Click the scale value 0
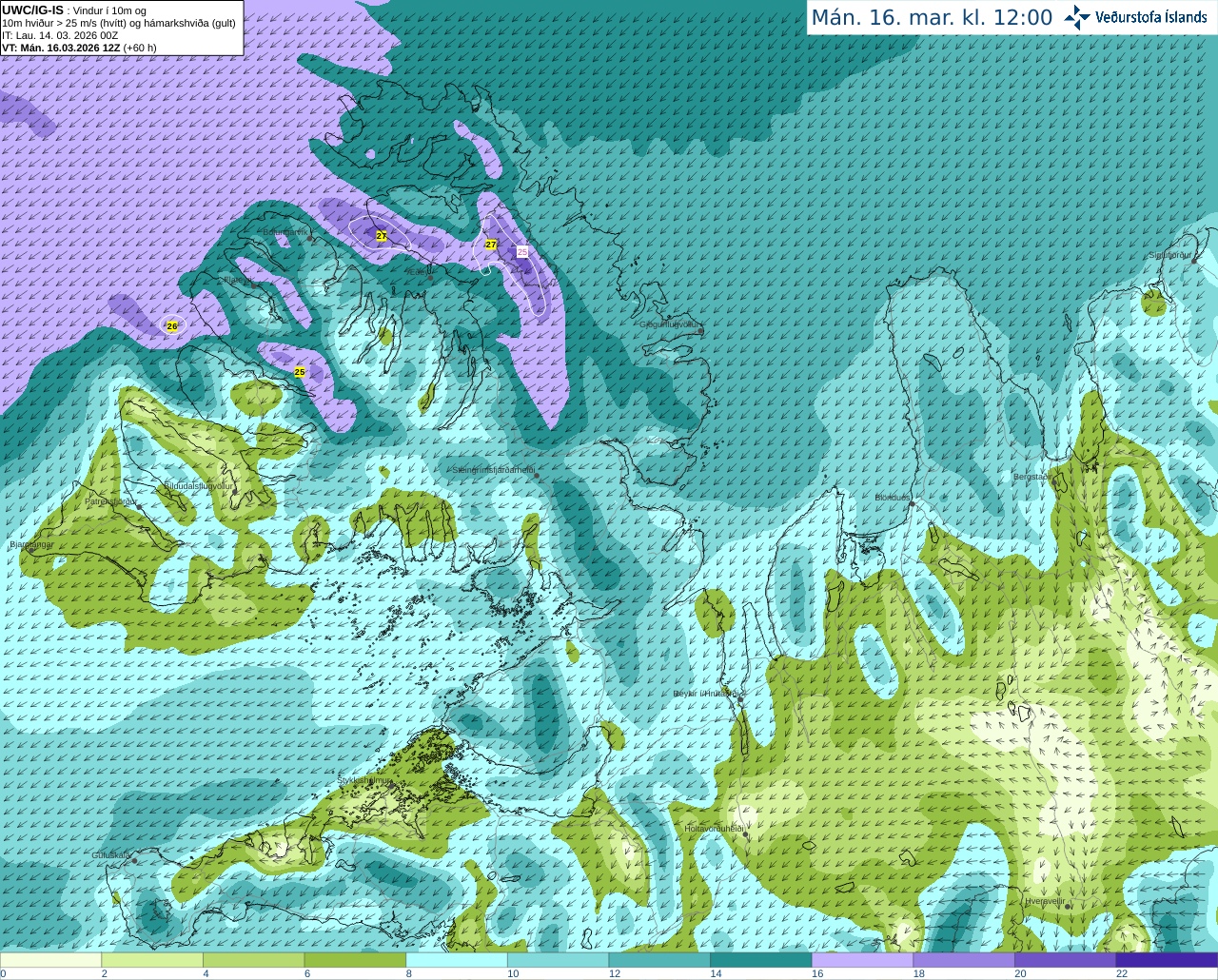 coord(3,973)
